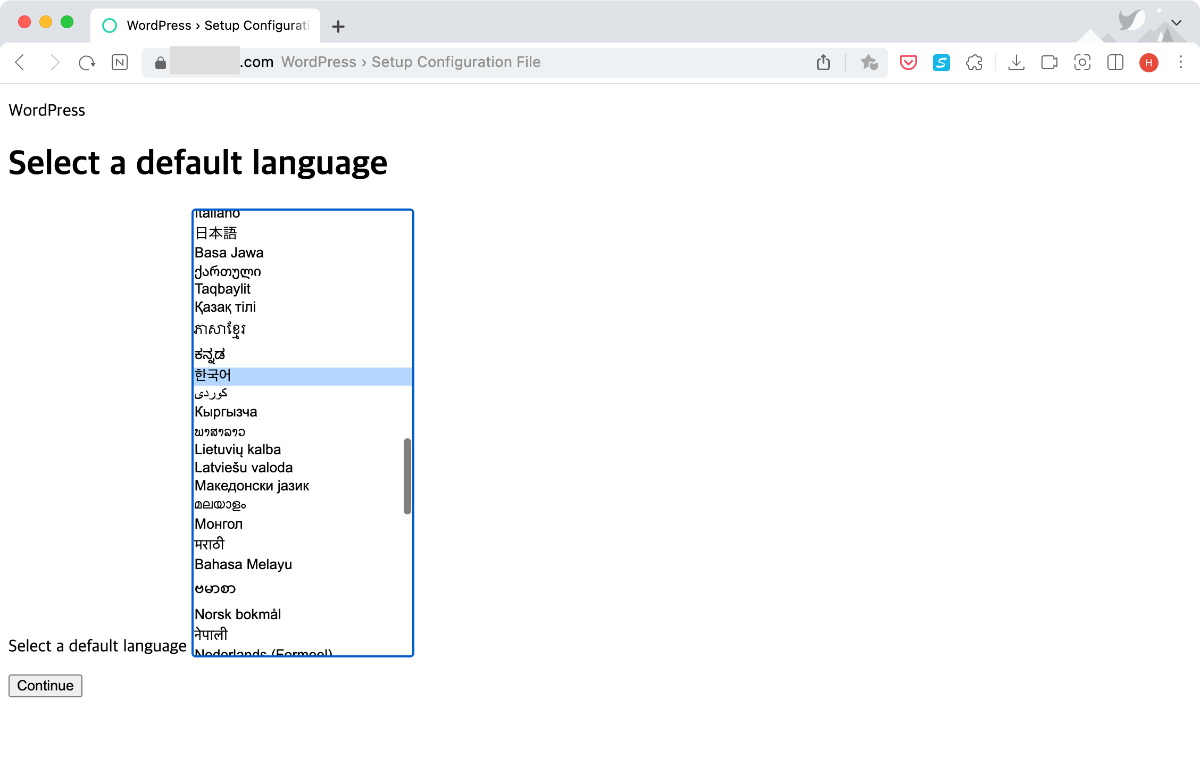Click the share icon in address bar
The width and height of the screenshot is (1200, 774).
coord(823,62)
